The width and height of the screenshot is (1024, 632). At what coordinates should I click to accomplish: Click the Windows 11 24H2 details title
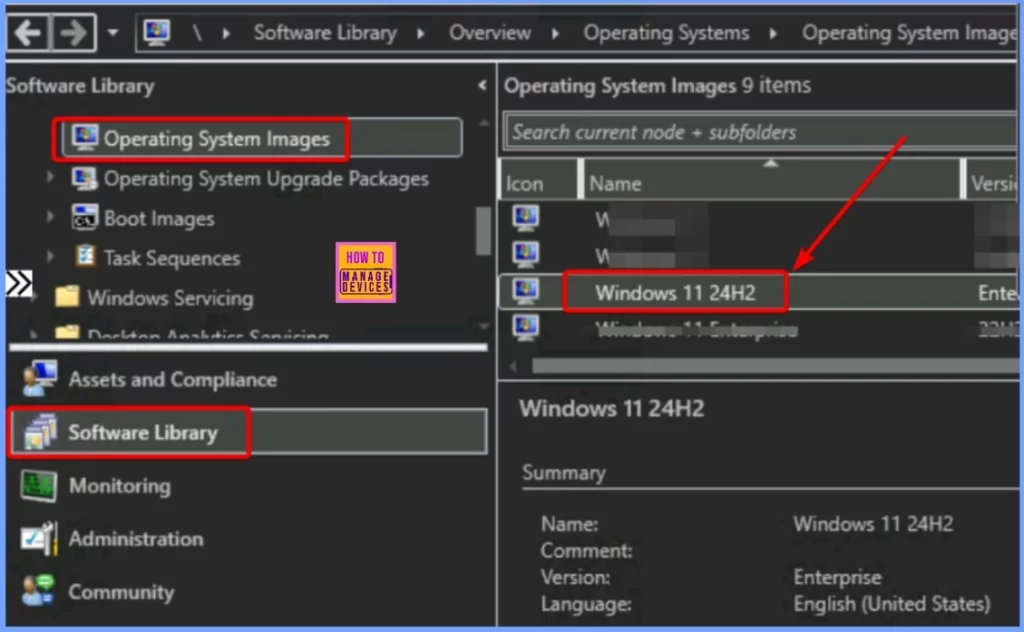(611, 409)
